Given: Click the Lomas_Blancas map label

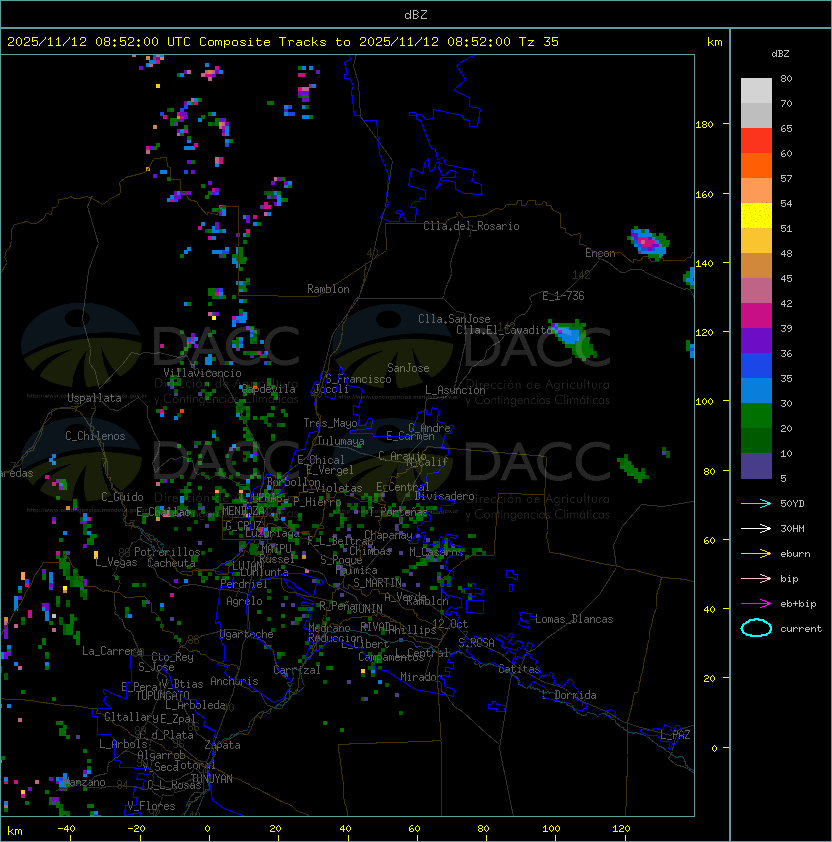Looking at the screenshot, I should tap(574, 619).
